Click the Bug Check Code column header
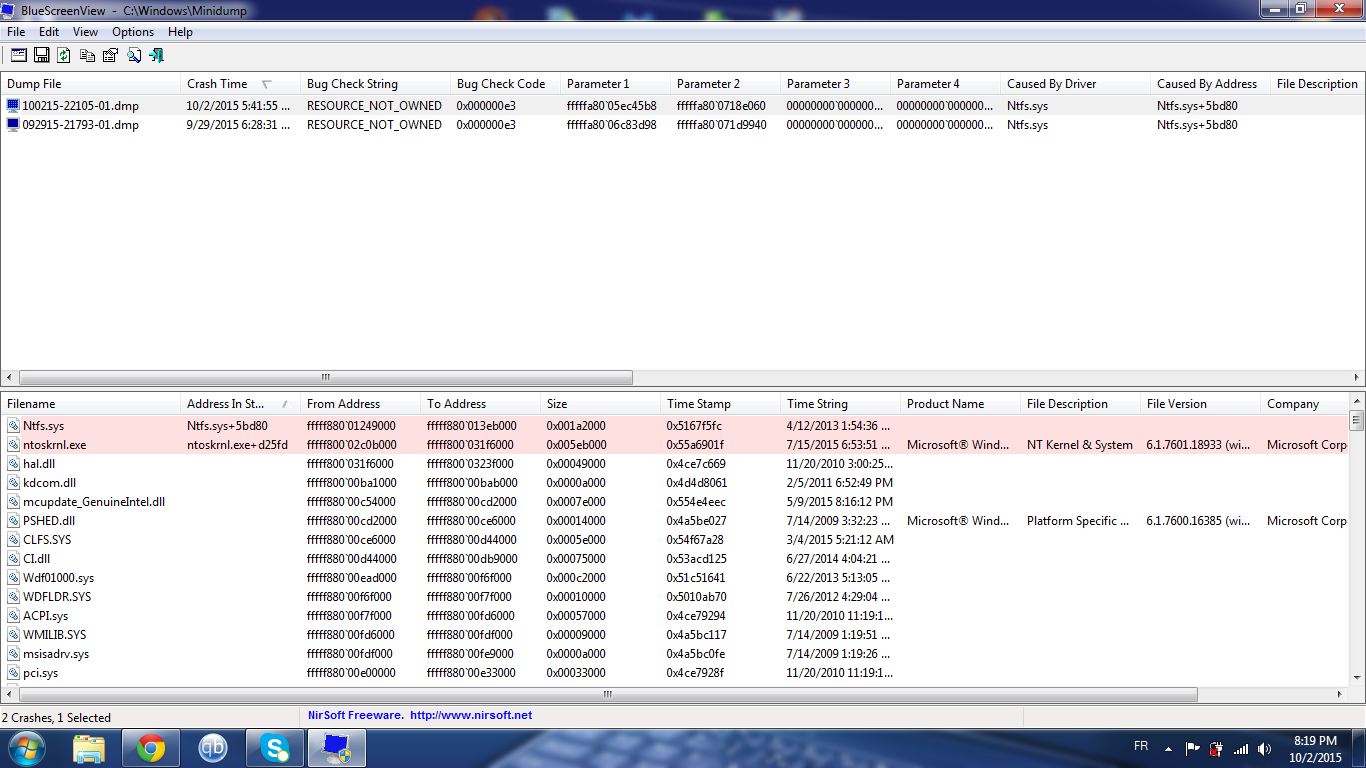The height and width of the screenshot is (768, 1366). click(505, 84)
